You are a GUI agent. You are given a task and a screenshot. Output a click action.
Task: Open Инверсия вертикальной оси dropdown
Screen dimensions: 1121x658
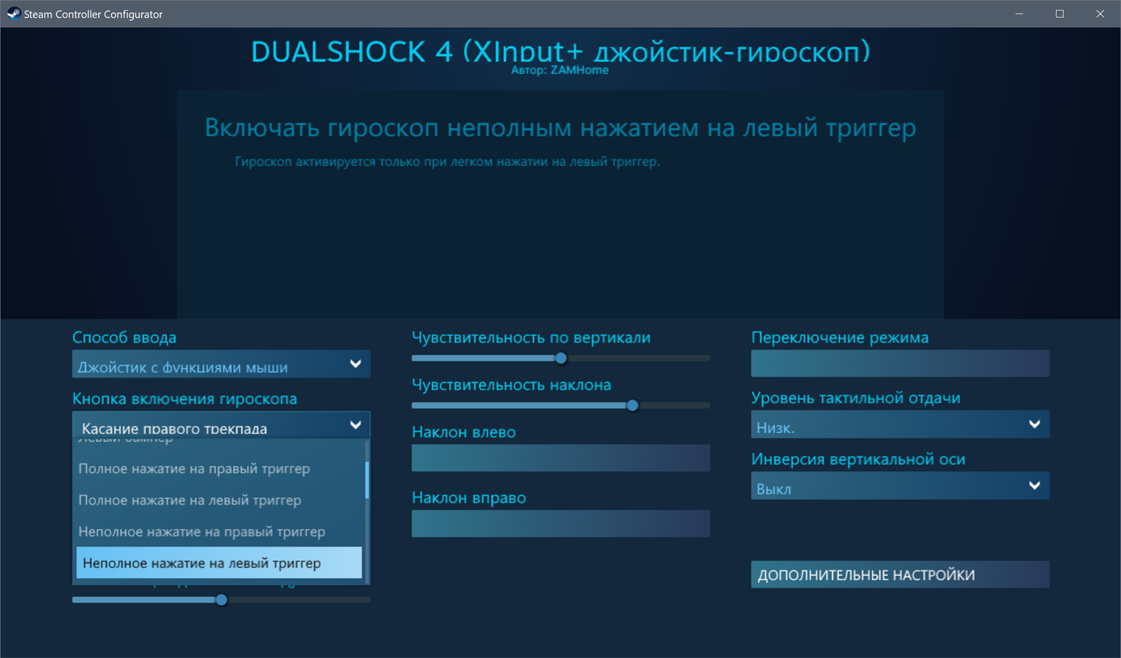[900, 486]
